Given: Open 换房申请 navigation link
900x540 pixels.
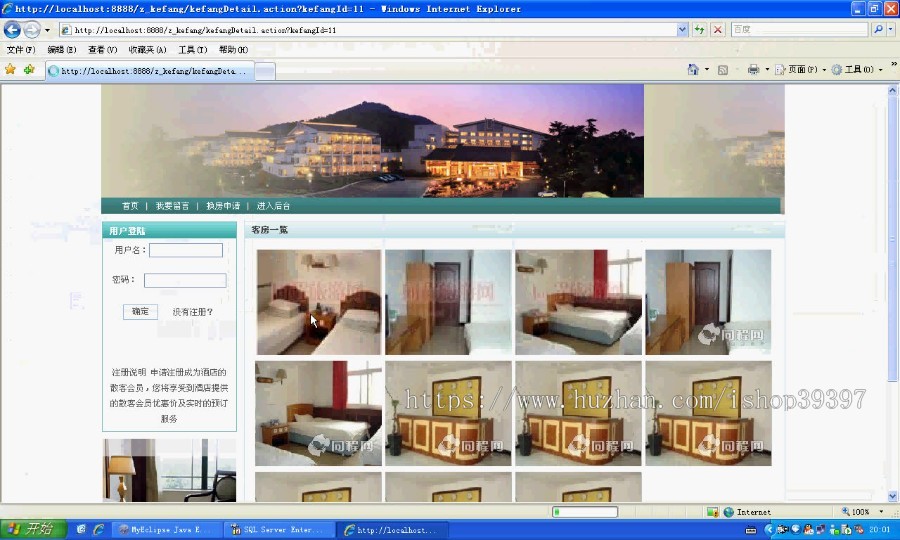Looking at the screenshot, I should click(x=223, y=206).
